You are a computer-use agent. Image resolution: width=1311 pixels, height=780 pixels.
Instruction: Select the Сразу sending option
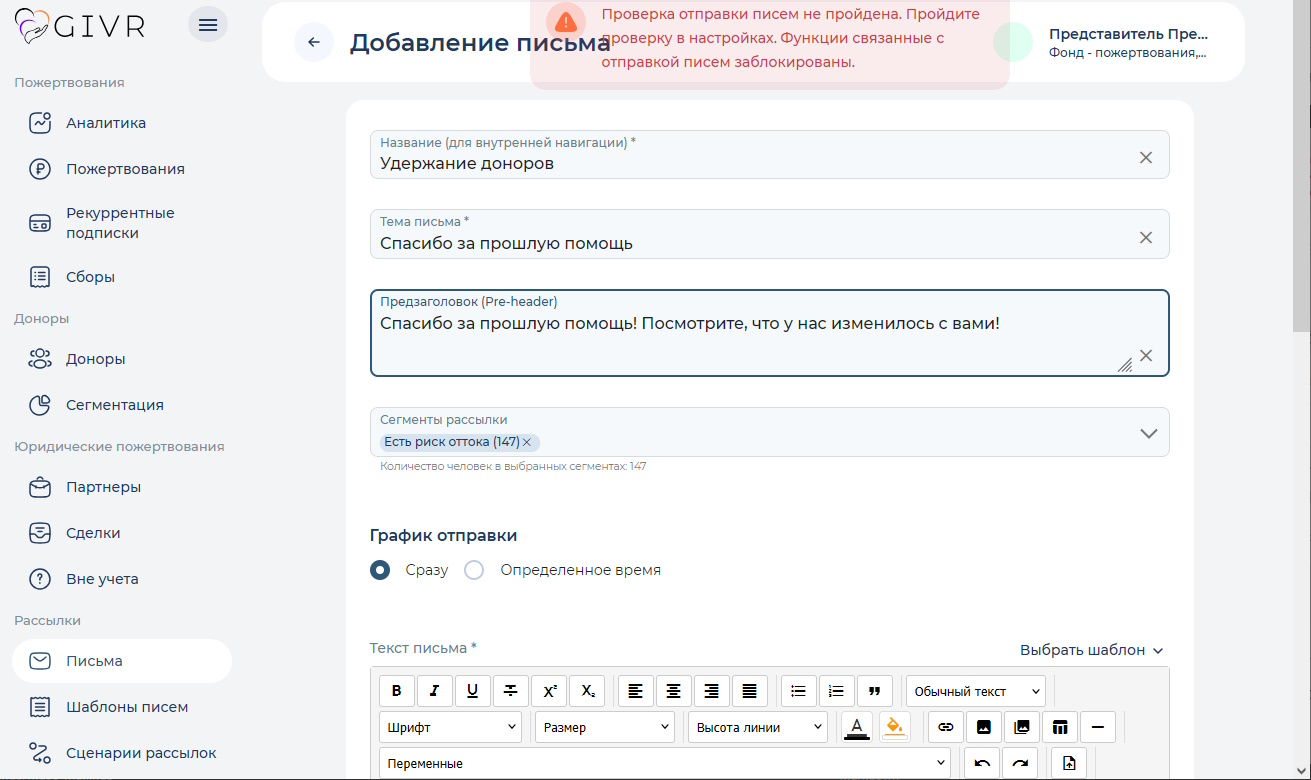(x=381, y=569)
